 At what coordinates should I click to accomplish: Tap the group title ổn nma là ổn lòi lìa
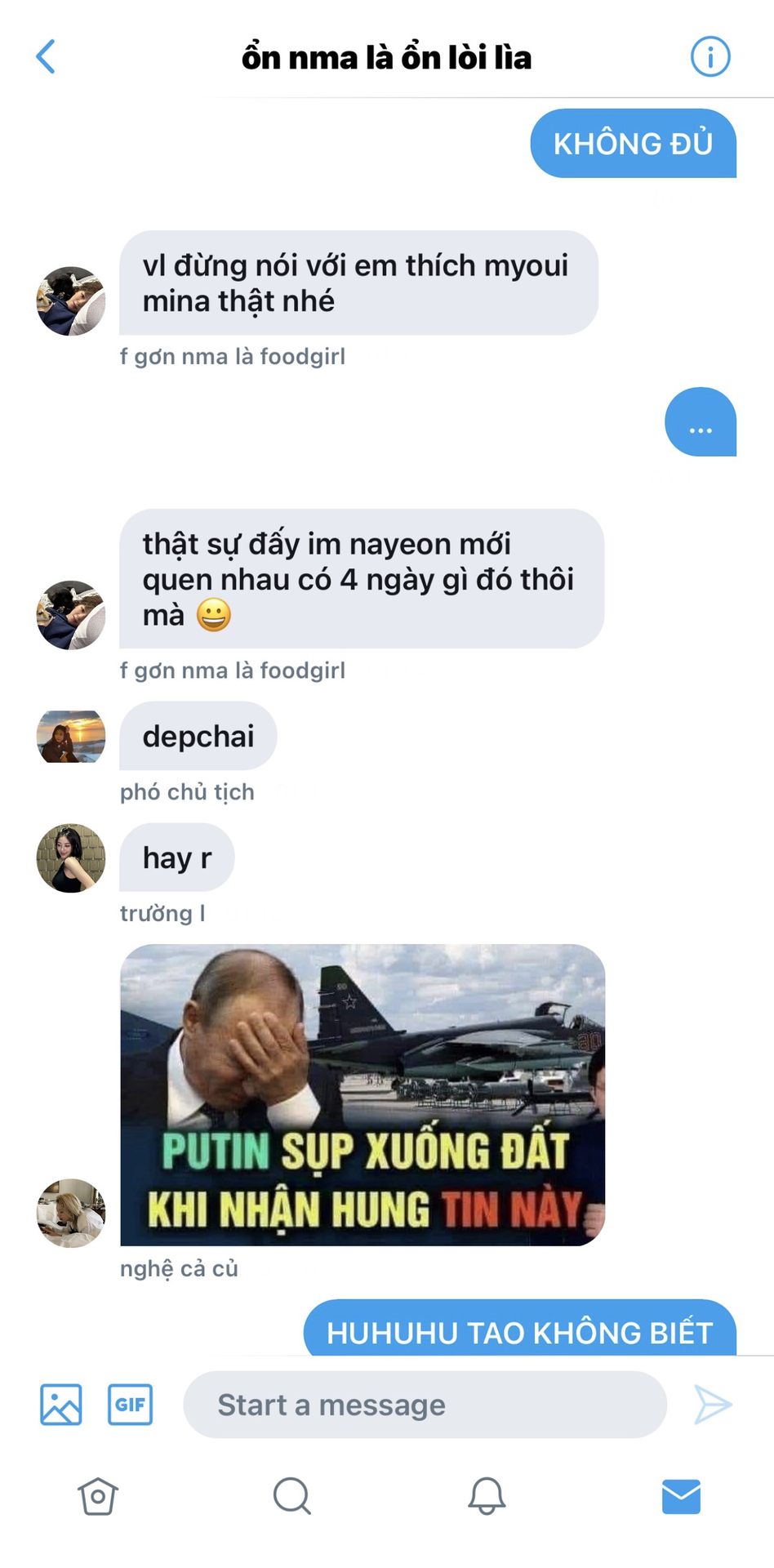pos(386,58)
